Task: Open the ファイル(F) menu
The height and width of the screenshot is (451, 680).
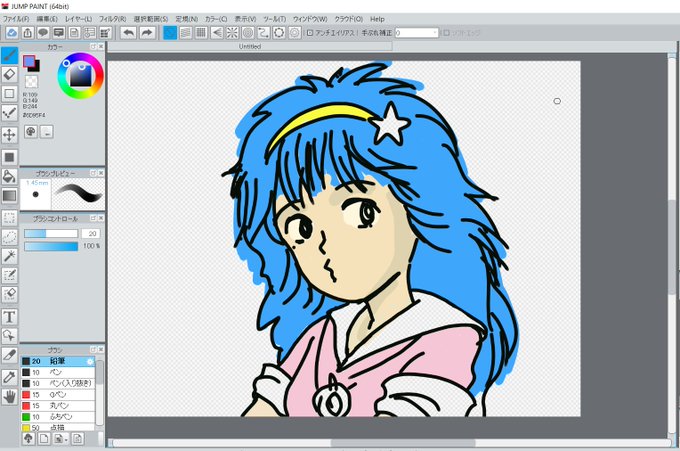Action: point(16,19)
